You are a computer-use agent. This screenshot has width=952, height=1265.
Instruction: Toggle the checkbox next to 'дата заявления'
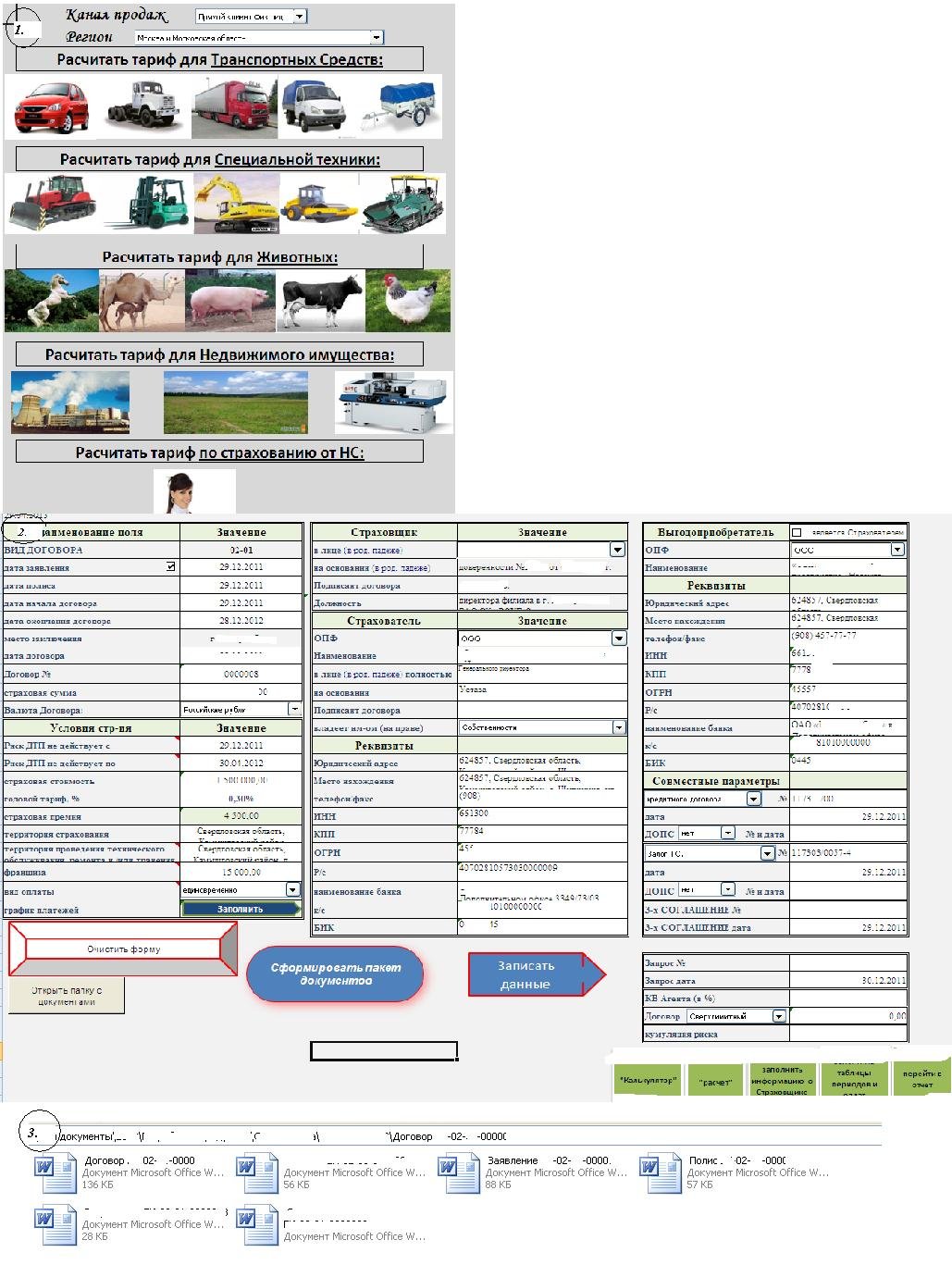point(170,566)
